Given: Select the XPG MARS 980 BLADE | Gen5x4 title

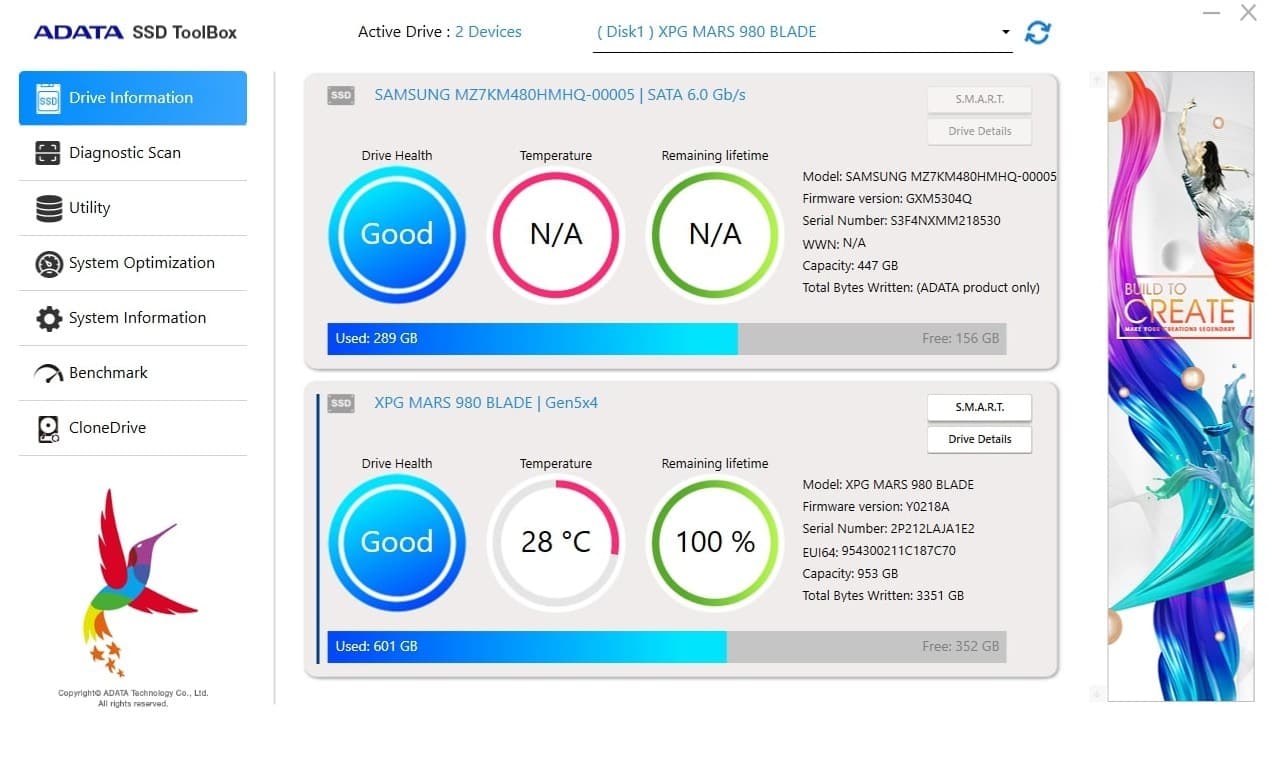Looking at the screenshot, I should (486, 403).
